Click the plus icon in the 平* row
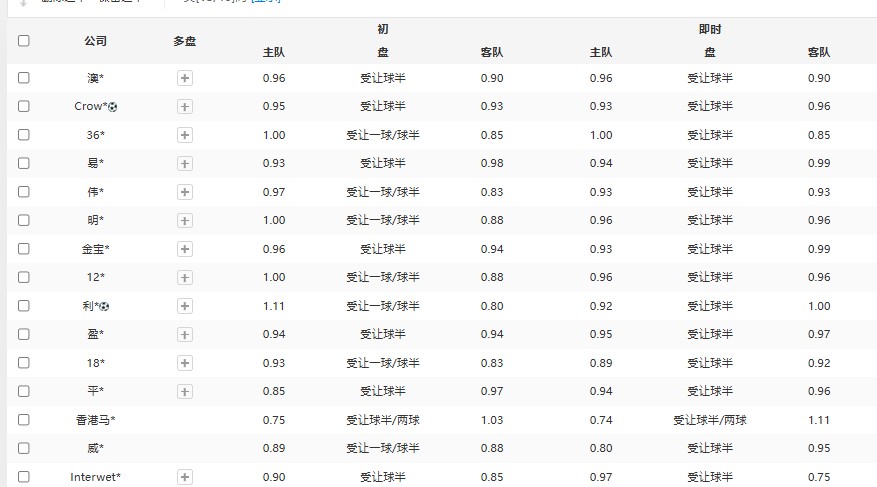 click(x=185, y=391)
